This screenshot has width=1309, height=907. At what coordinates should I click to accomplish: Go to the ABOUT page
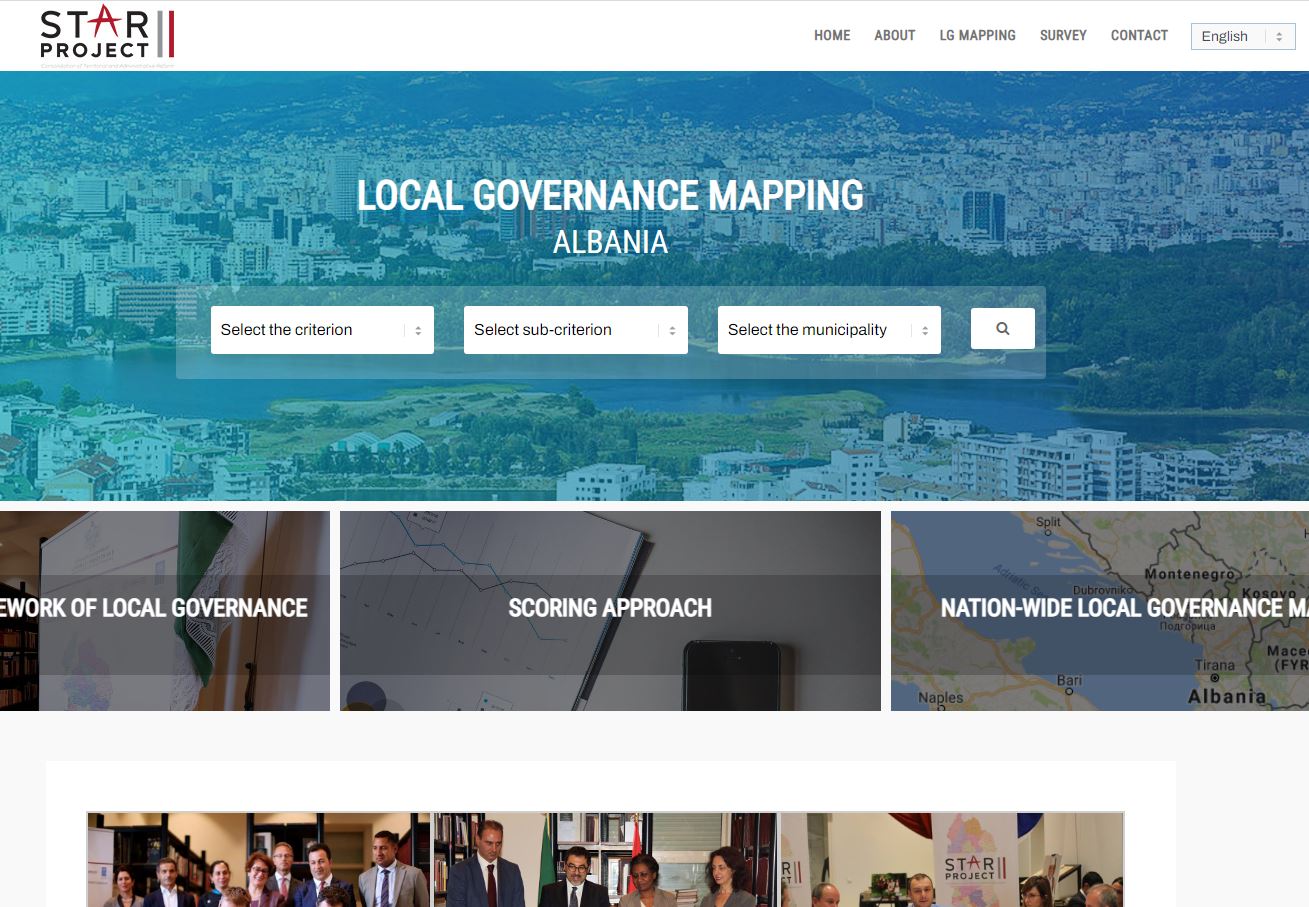click(895, 35)
